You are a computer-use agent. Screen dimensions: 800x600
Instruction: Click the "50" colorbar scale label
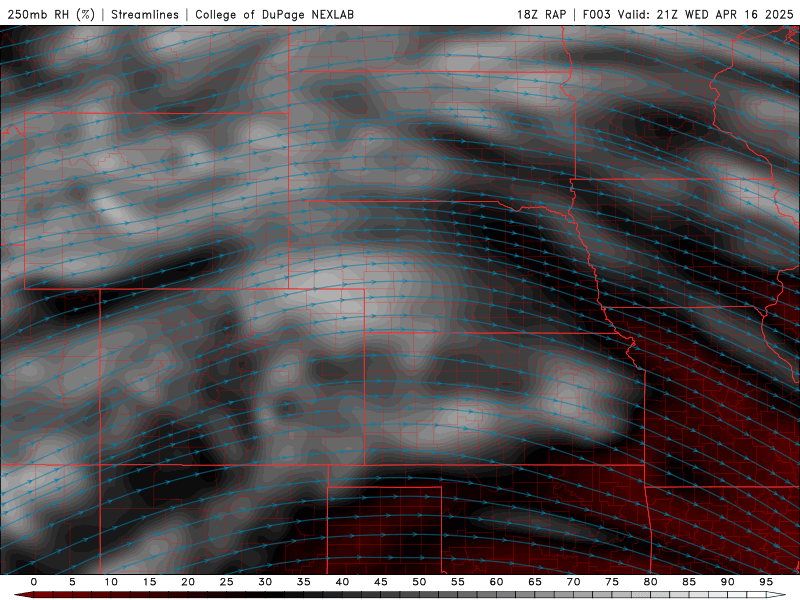419,582
